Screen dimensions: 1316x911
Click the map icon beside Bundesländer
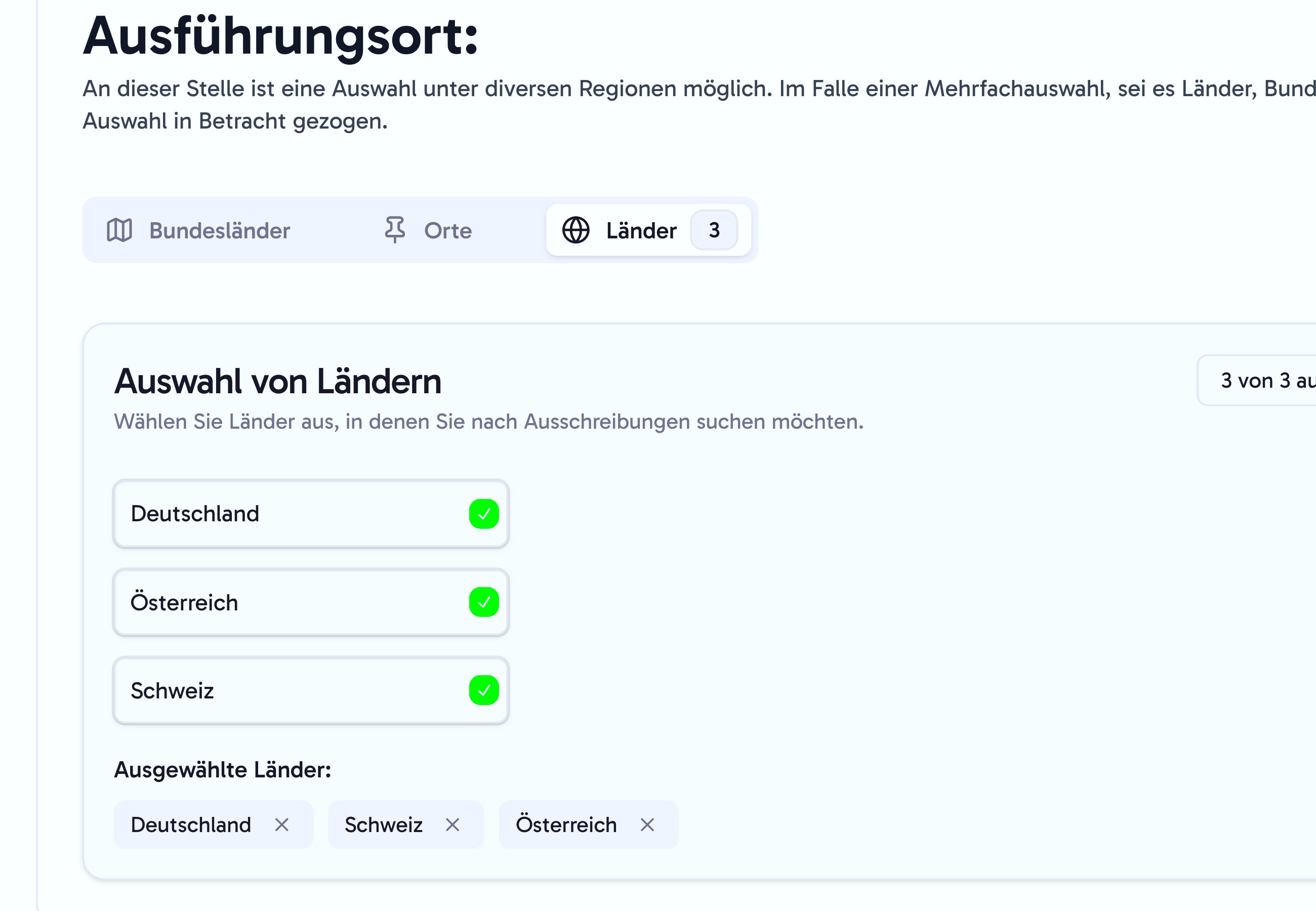(119, 230)
